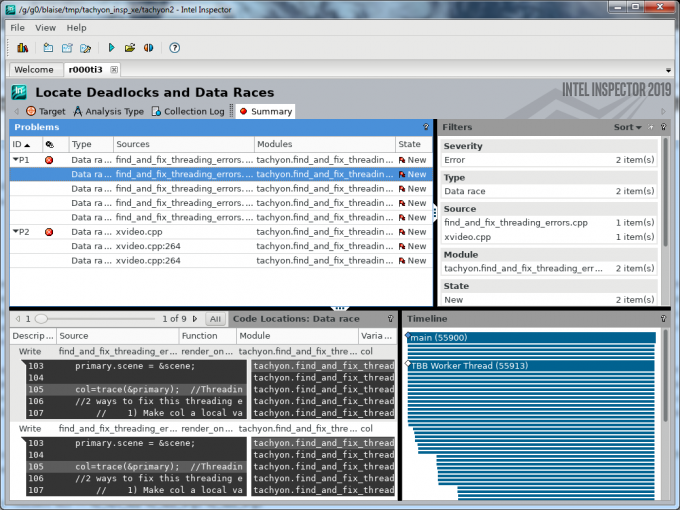Switch to the Welcome tab
680x510 pixels.
click(34, 70)
